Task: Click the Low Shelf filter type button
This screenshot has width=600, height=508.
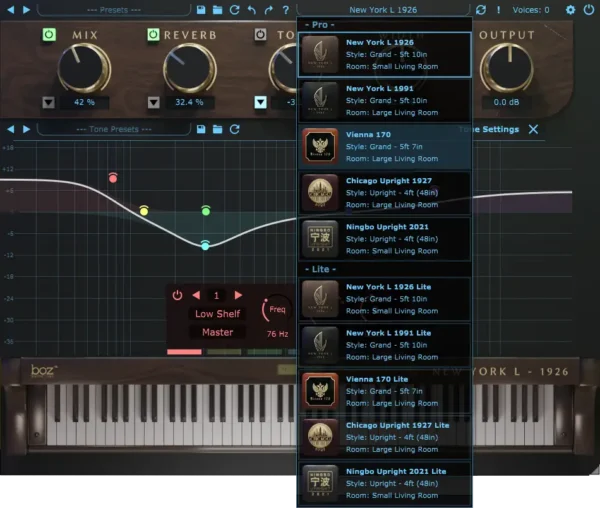Action: [x=217, y=314]
